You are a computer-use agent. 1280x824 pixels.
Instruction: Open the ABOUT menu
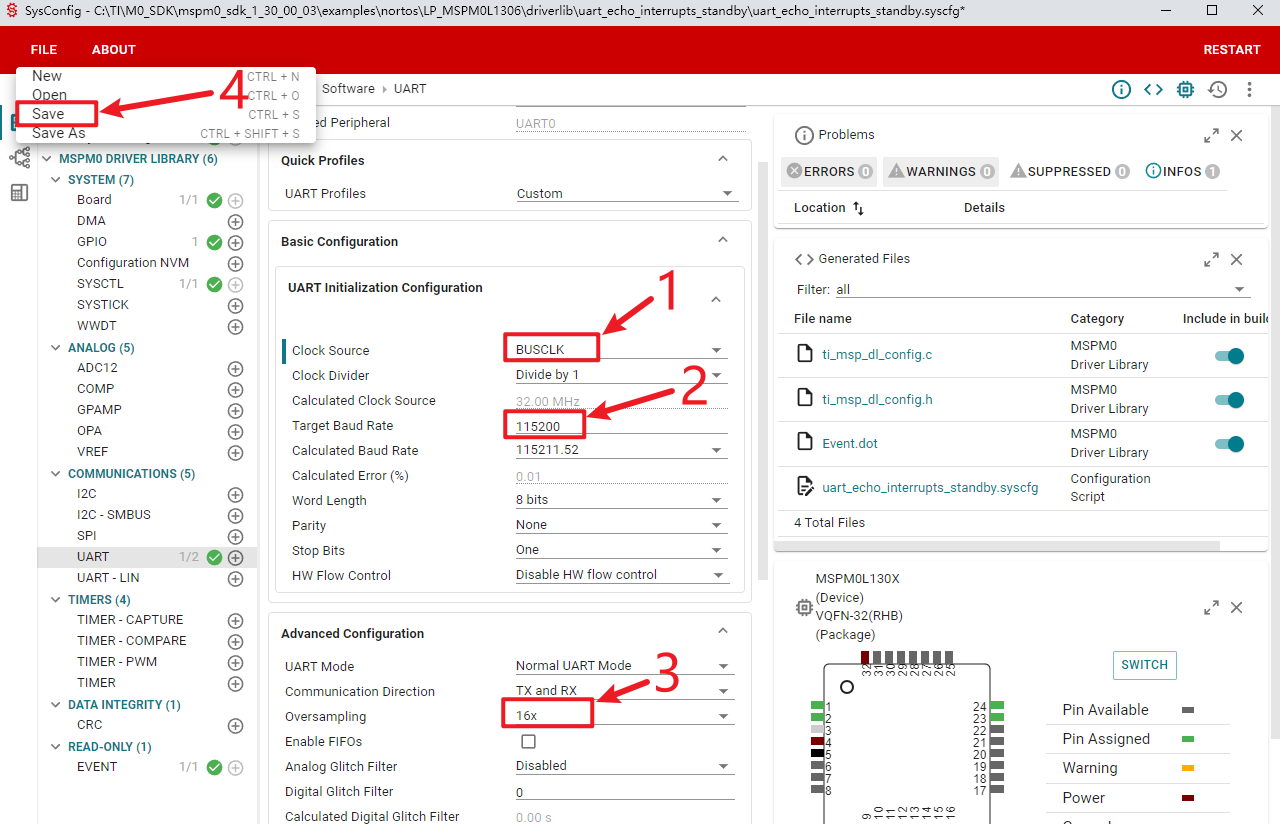pos(113,50)
